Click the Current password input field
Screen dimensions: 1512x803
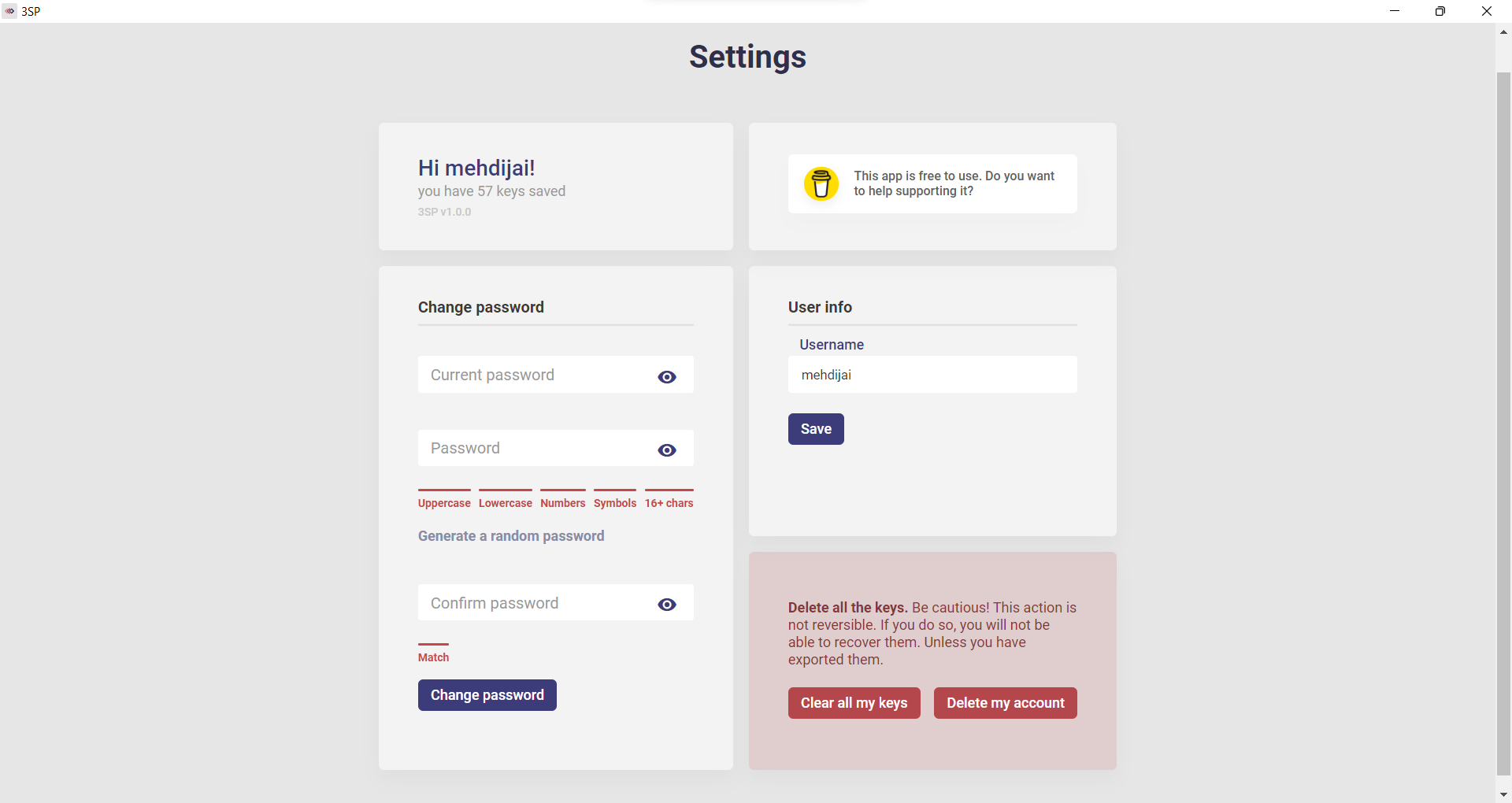pyautogui.click(x=555, y=375)
